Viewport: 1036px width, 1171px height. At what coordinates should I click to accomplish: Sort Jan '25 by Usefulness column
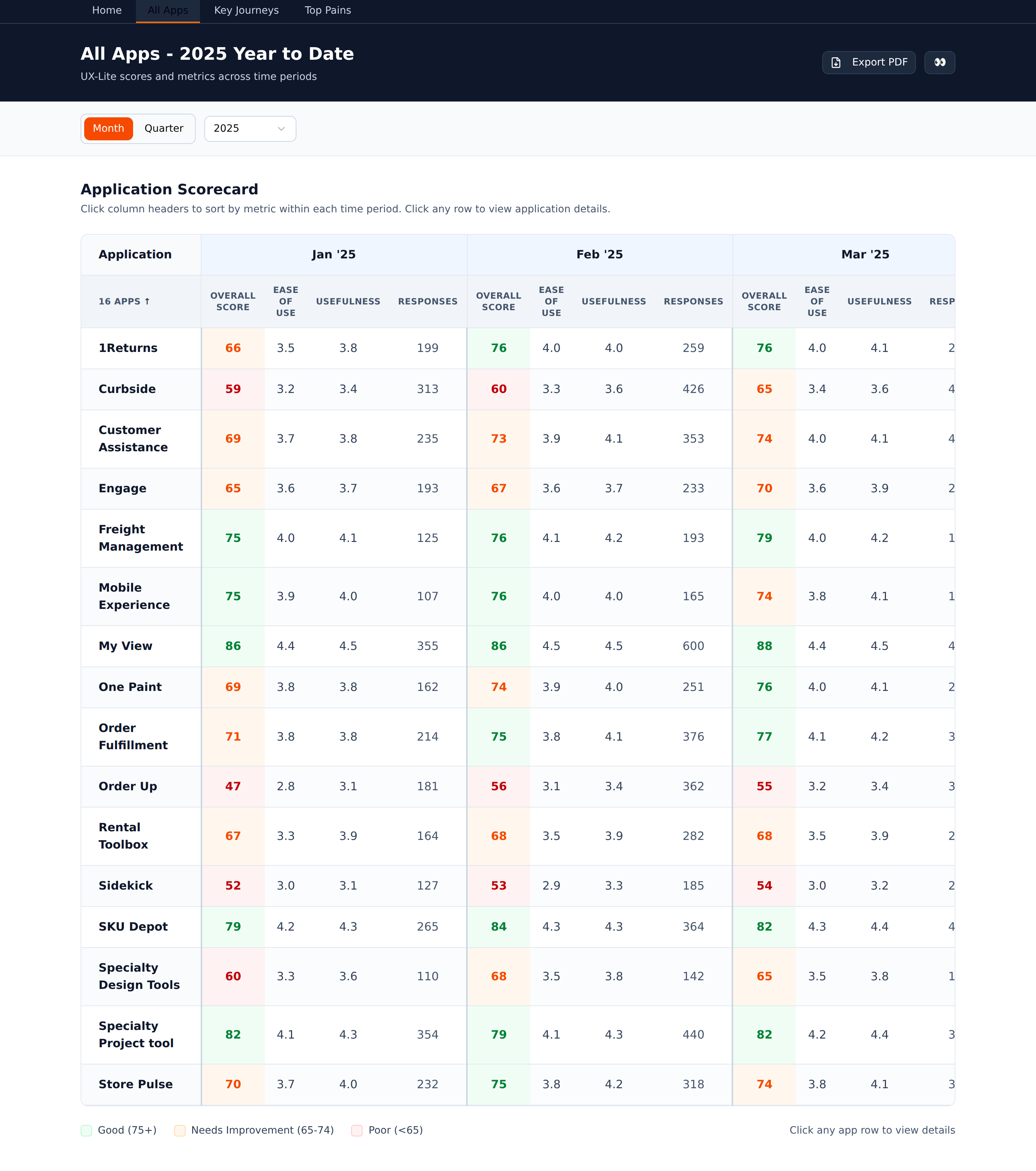[x=348, y=301]
